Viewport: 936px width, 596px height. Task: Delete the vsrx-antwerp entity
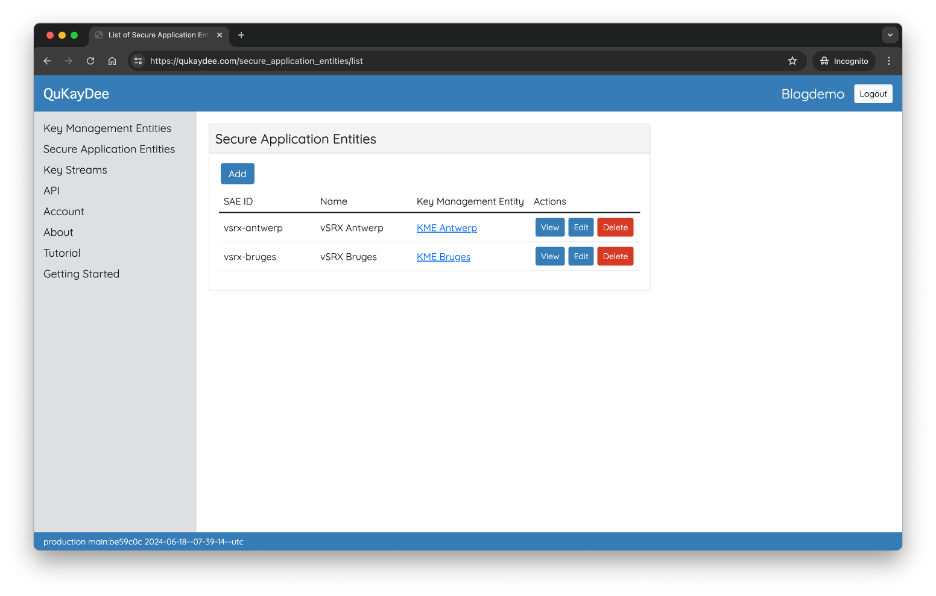pos(615,228)
